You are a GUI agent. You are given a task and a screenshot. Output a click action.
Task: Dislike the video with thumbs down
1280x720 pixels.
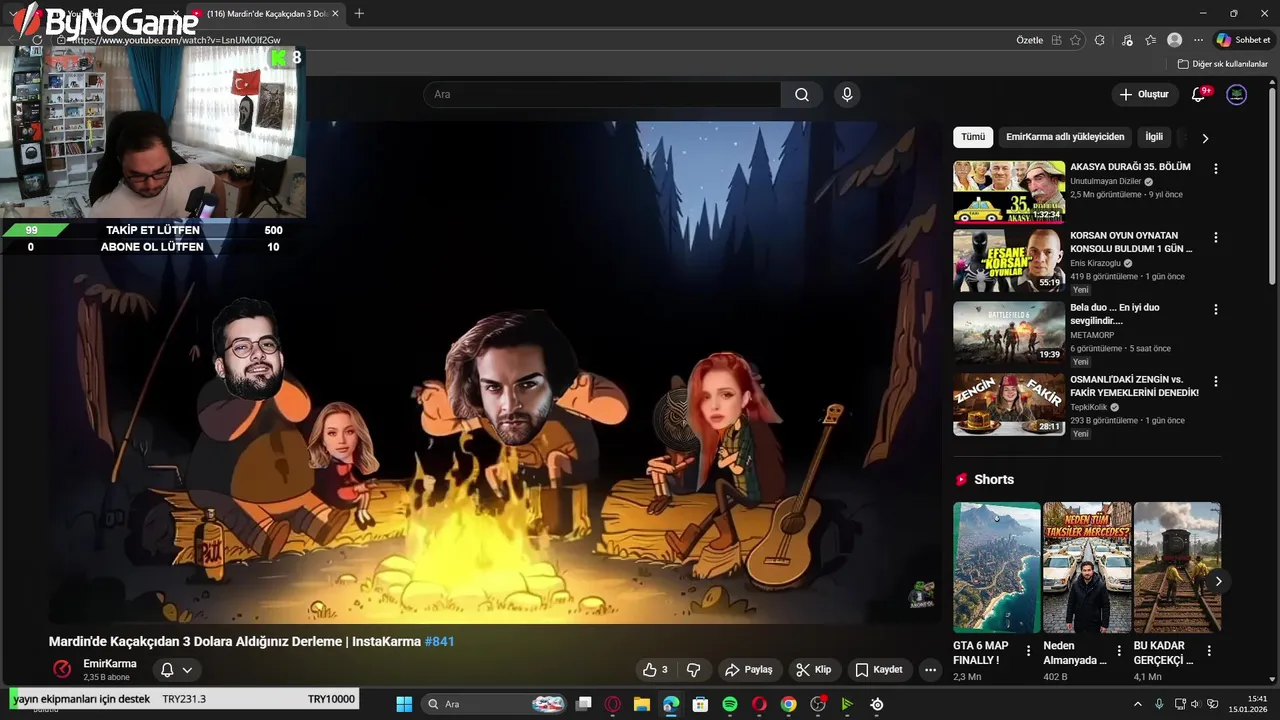[x=693, y=670]
